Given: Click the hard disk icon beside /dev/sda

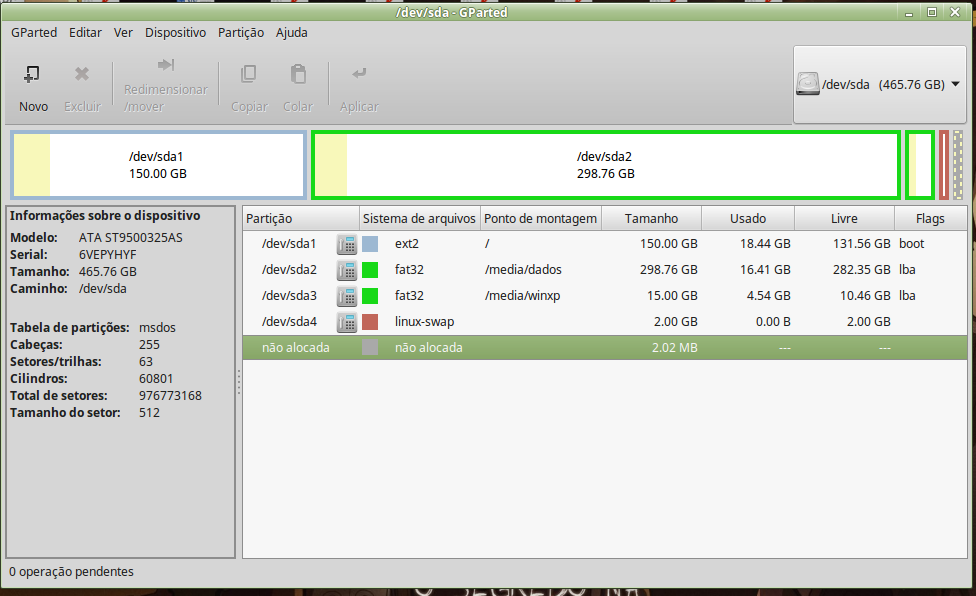Looking at the screenshot, I should click(x=808, y=84).
